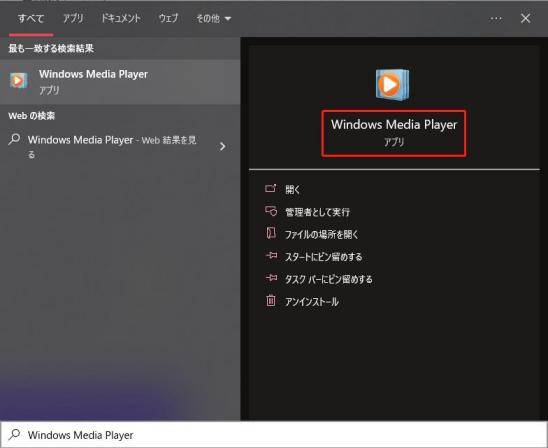Screen dimensions: 548x448
Task: Choose アンインストール
Action: pyautogui.click(x=312, y=302)
